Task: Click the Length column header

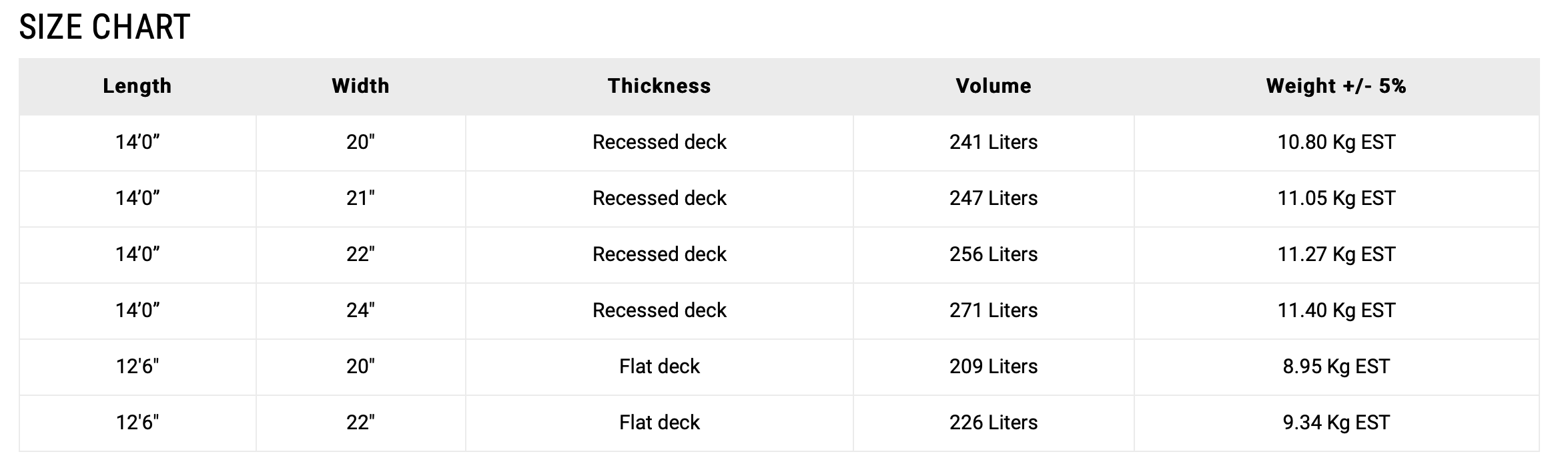Action: [137, 86]
